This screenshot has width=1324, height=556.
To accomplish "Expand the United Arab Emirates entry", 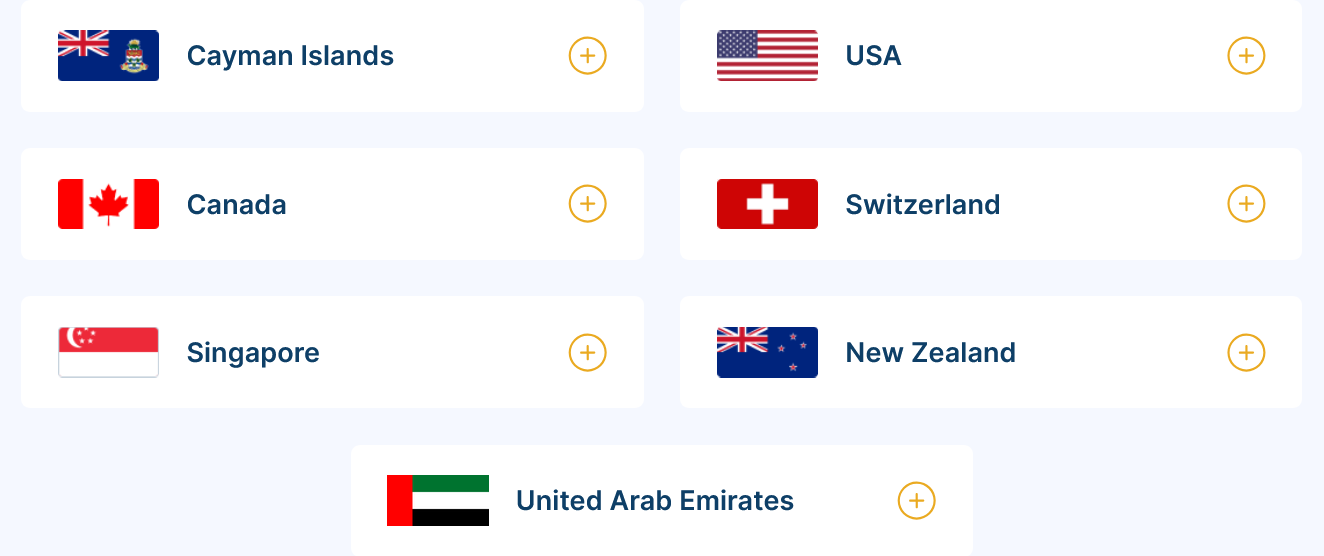I will coord(916,500).
